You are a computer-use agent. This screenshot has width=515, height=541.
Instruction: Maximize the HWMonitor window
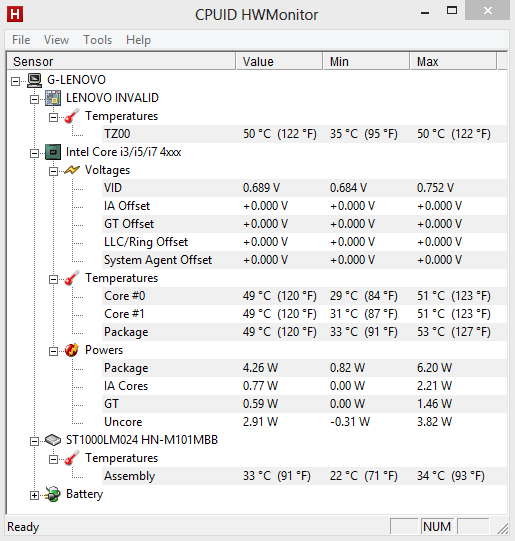click(x=452, y=10)
